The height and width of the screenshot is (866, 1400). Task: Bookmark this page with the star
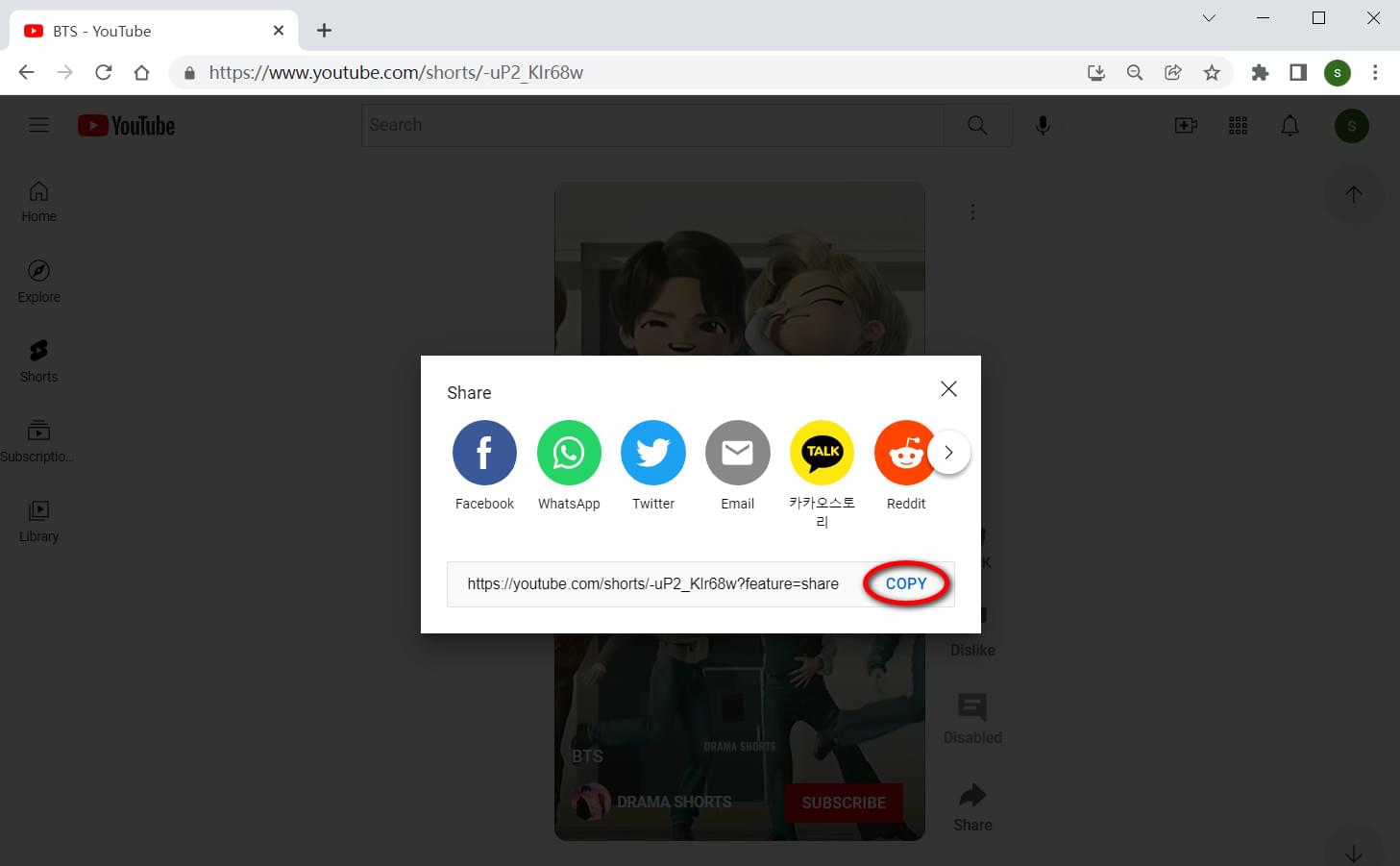click(1212, 72)
